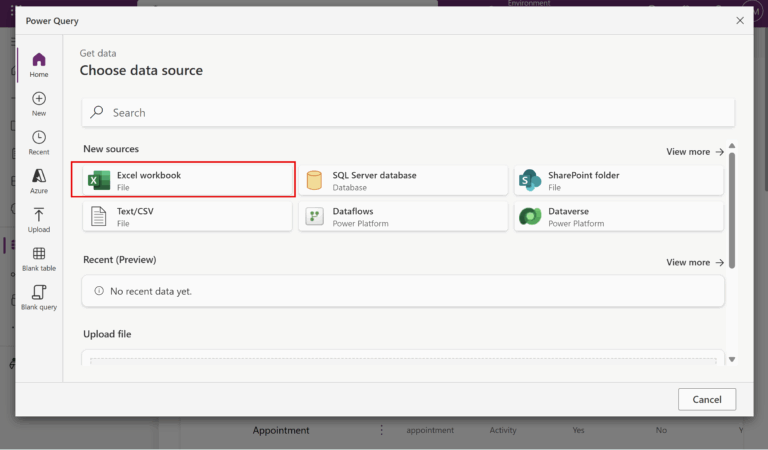Open the Recent sources icon
768x450 pixels.
pyautogui.click(x=38, y=143)
